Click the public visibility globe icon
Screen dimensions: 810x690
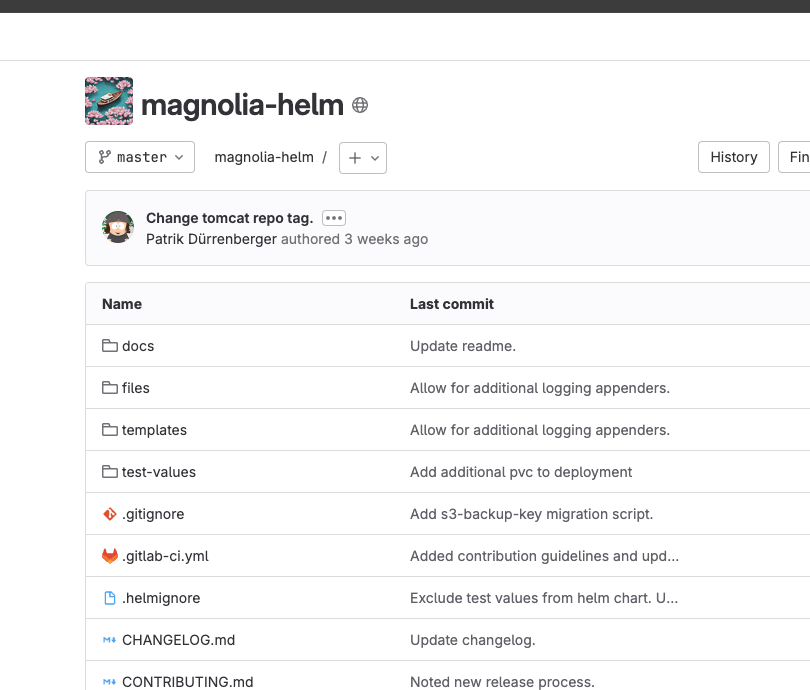tap(360, 105)
